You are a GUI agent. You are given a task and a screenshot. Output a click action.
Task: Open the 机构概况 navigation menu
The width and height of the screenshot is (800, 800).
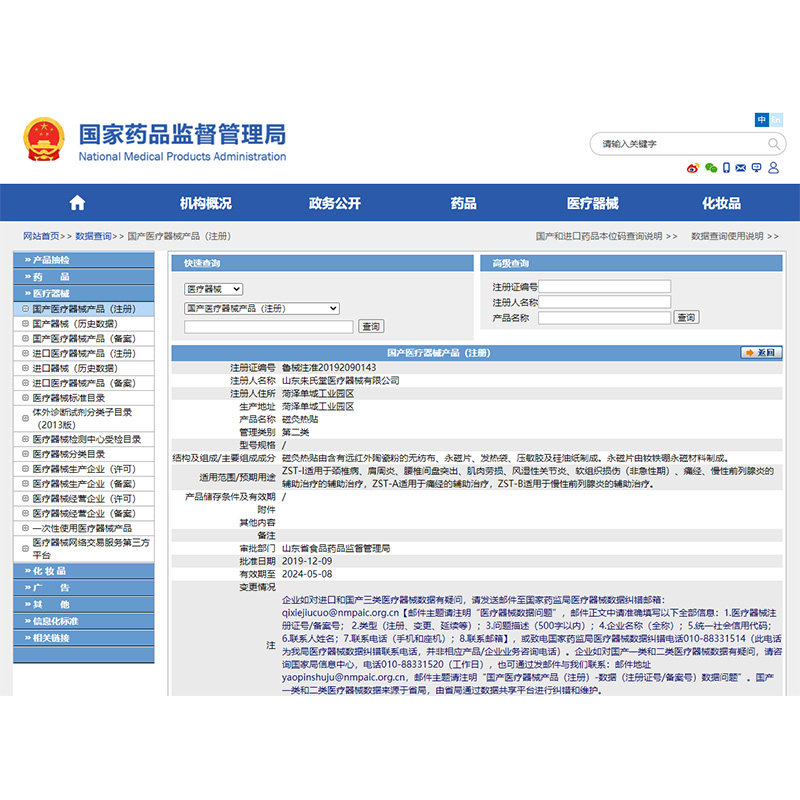(x=206, y=203)
